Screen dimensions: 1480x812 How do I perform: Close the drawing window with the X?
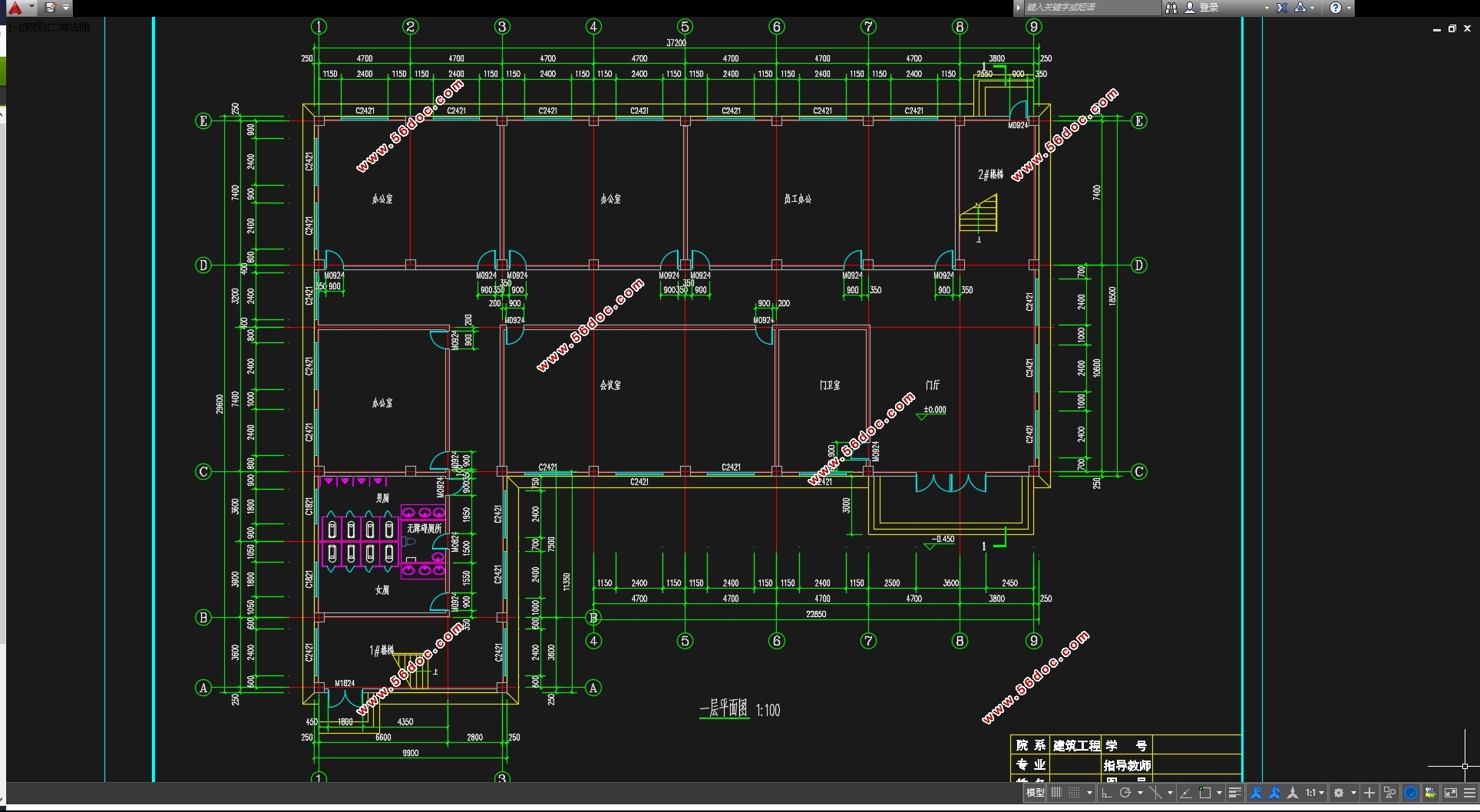tap(1467, 28)
